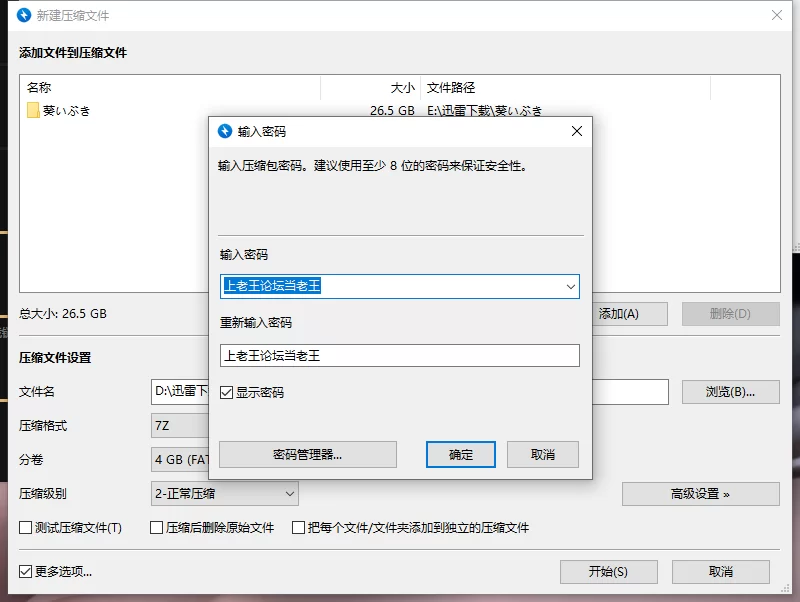This screenshot has width=800, height=602.
Task: Click the Bandizip logo in password dialog title
Action: (225, 131)
